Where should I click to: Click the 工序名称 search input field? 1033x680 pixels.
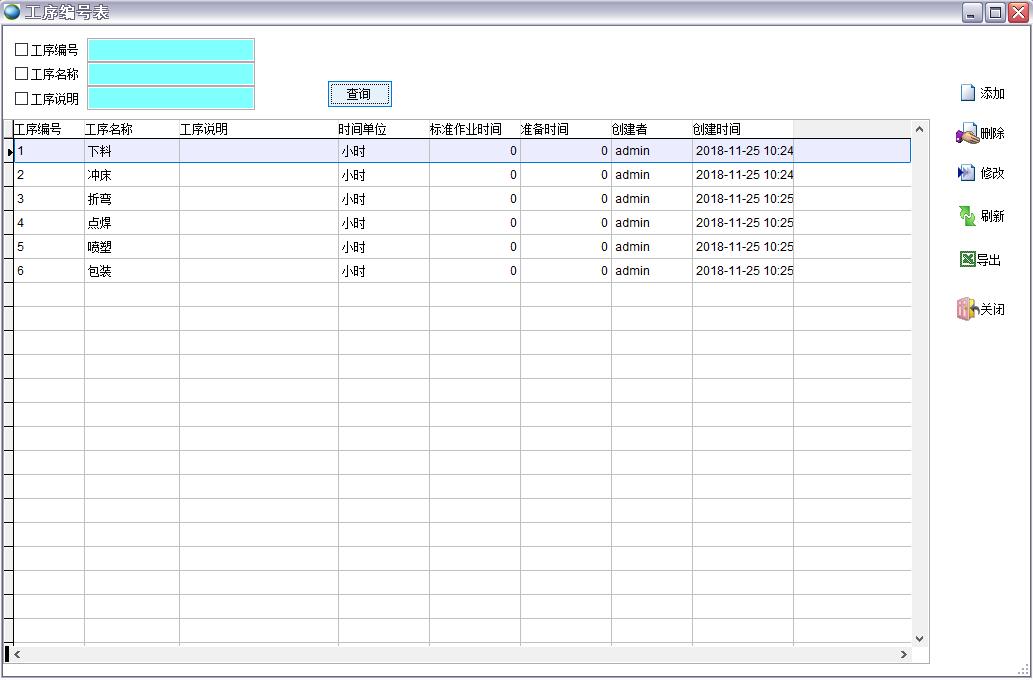(x=171, y=74)
